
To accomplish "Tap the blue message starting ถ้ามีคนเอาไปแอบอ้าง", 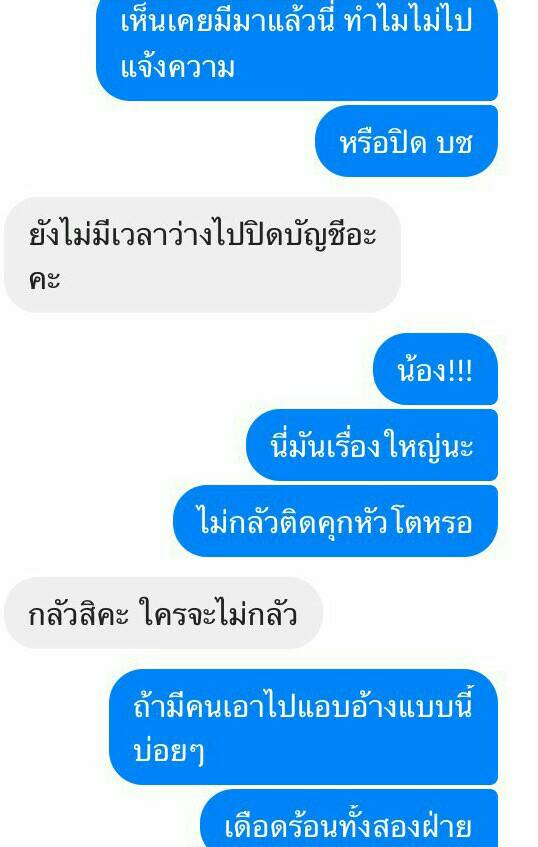I will coord(303,727).
